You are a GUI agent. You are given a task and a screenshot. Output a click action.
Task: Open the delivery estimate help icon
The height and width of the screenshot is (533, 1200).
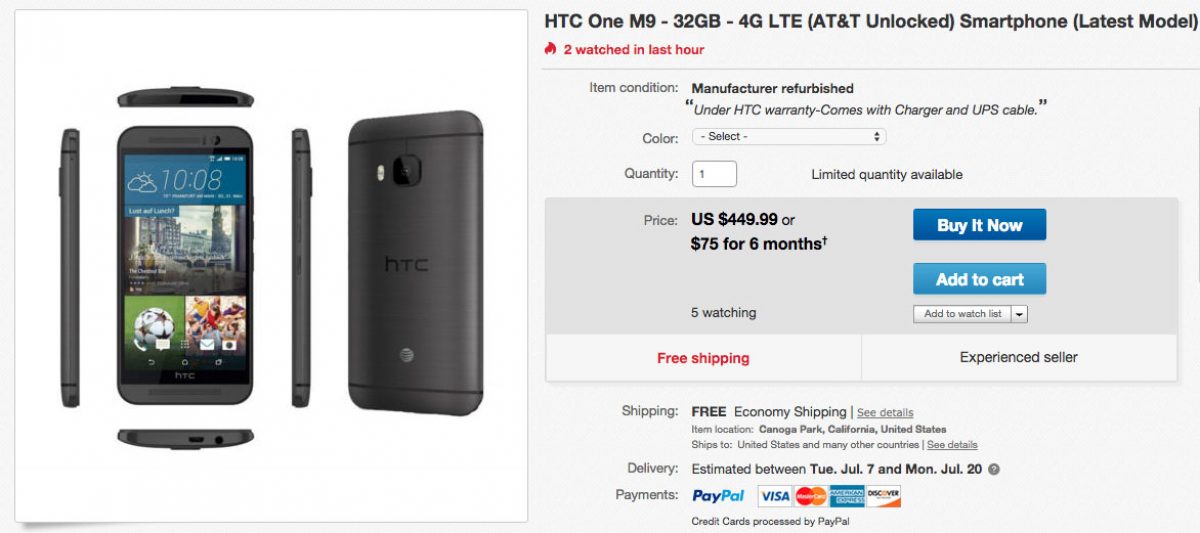coord(994,469)
